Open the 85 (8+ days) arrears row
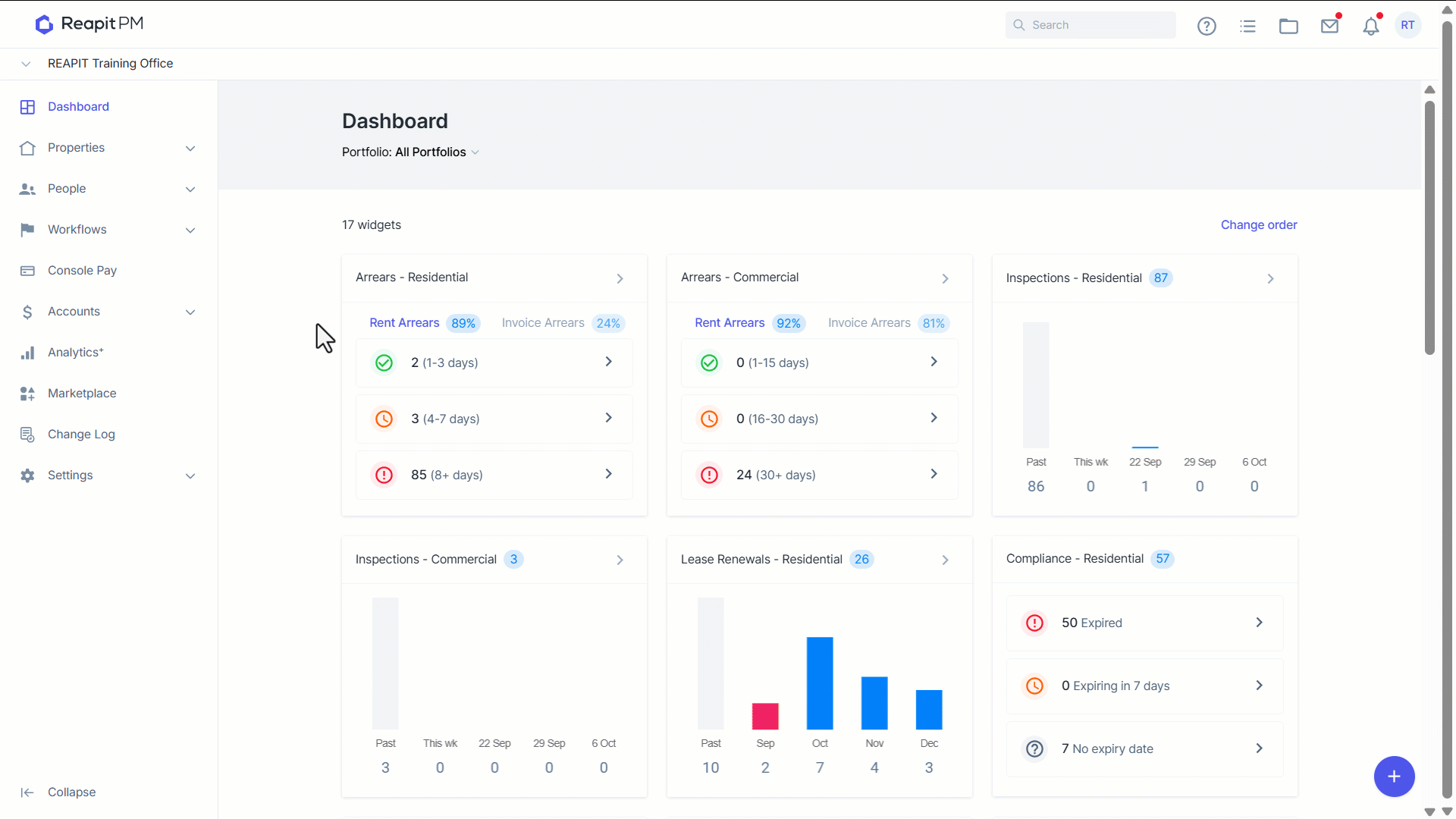The height and width of the screenshot is (819, 1456). 494,475
